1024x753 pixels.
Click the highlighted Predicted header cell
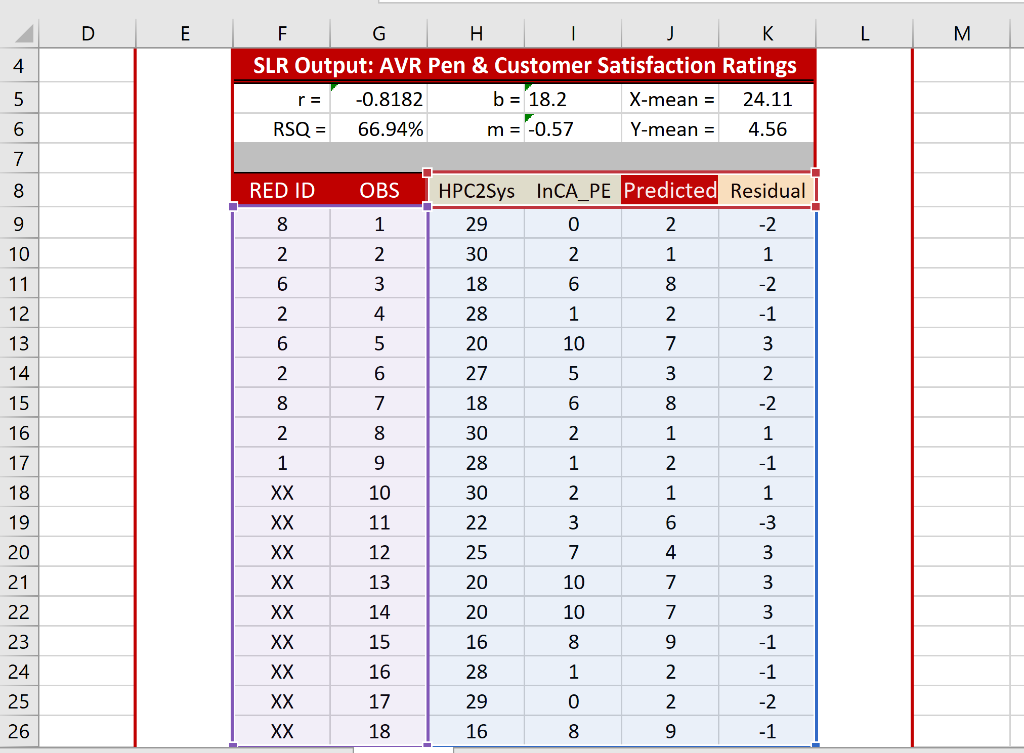click(670, 190)
